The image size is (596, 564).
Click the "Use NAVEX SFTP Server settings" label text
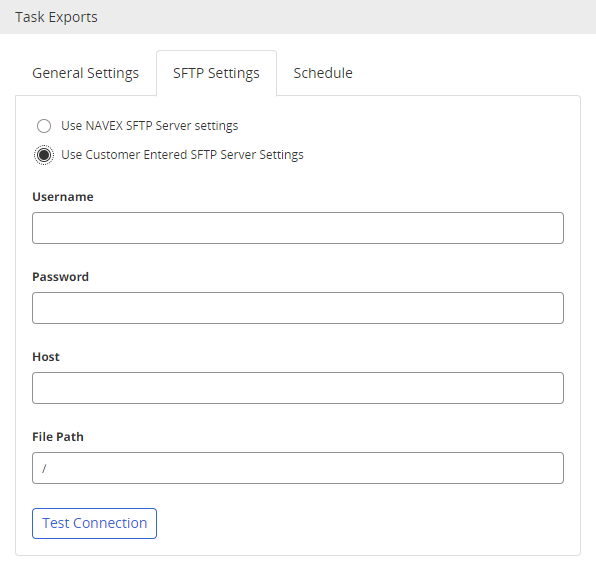tap(149, 126)
